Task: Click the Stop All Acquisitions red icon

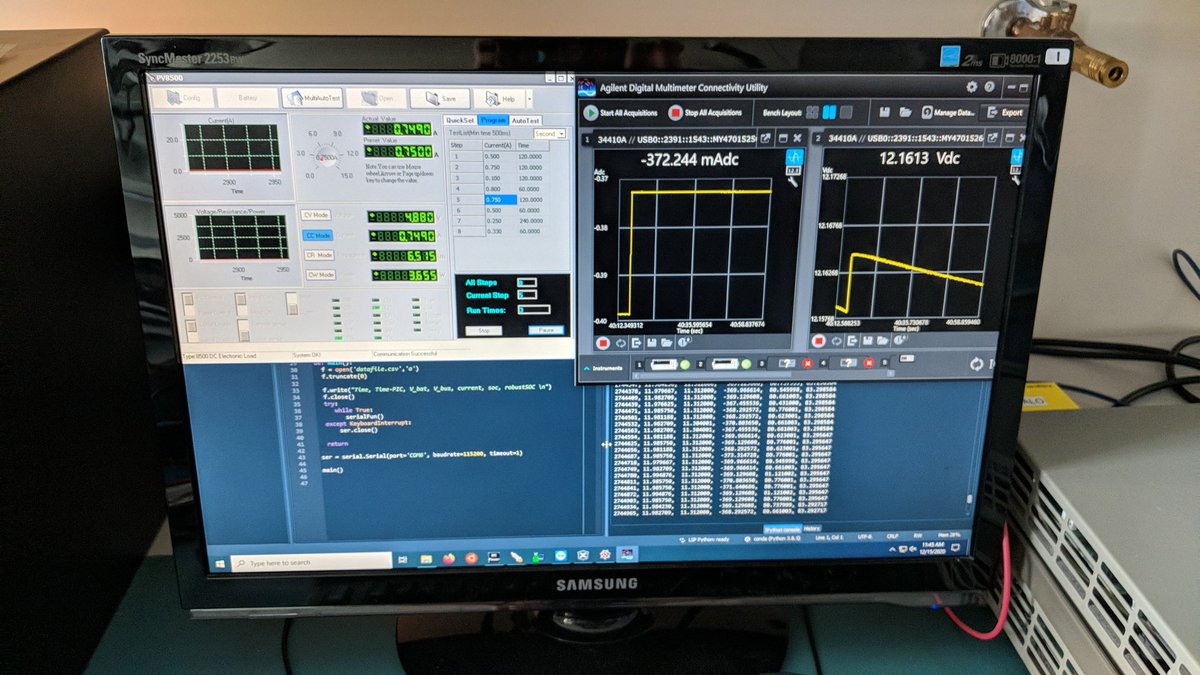Action: click(x=676, y=113)
